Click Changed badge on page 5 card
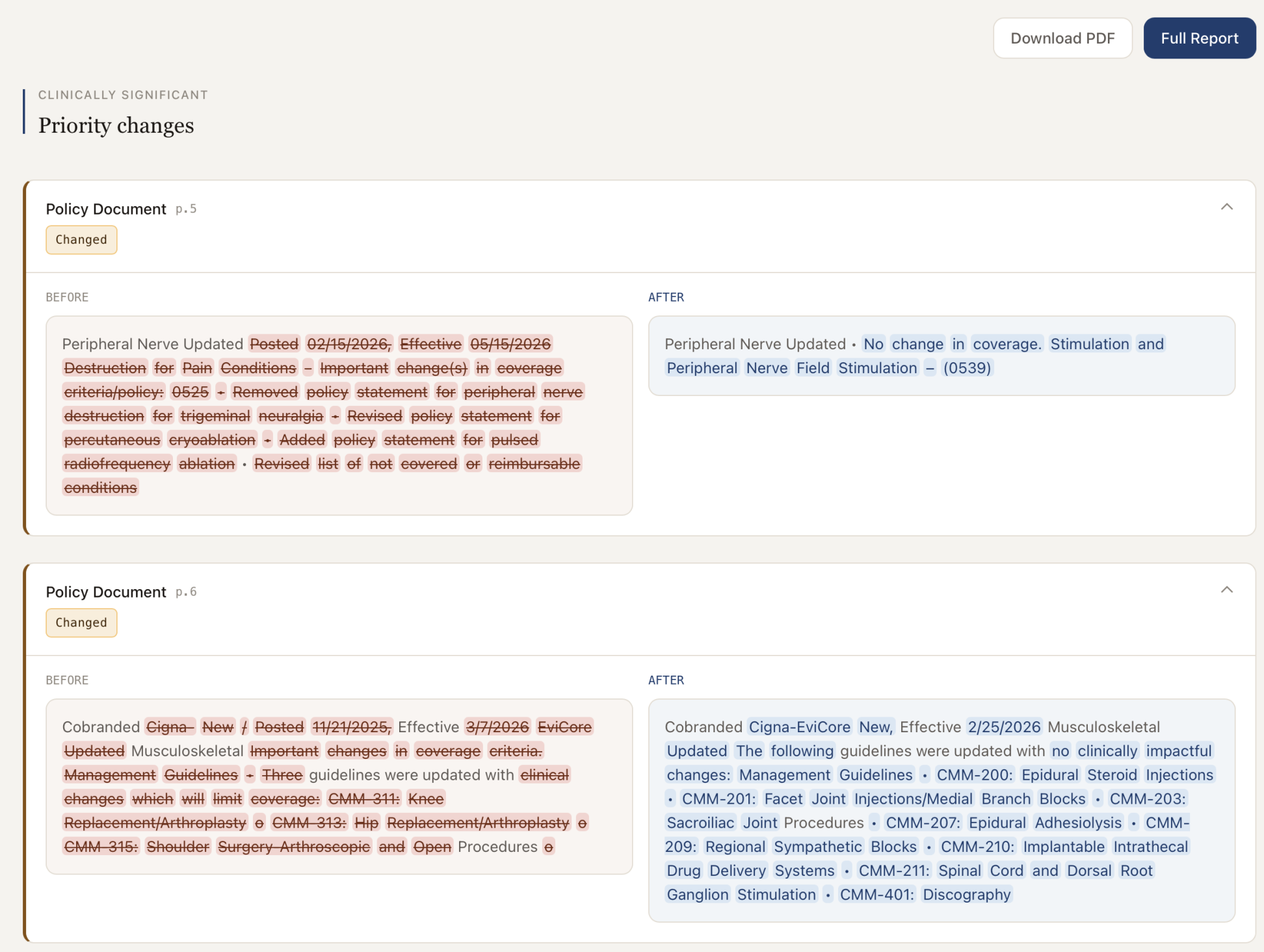Viewport: 1264px width, 952px height. pos(81,240)
